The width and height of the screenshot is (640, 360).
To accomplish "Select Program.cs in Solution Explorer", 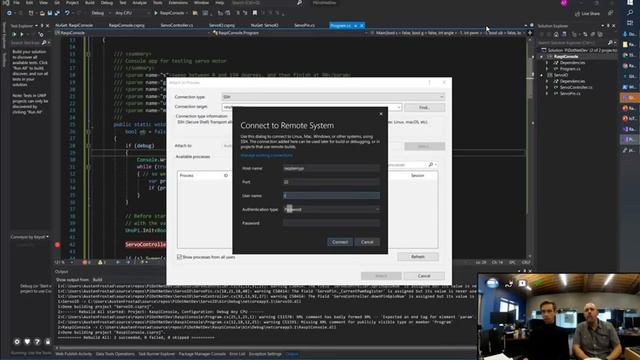I will 570,69.
